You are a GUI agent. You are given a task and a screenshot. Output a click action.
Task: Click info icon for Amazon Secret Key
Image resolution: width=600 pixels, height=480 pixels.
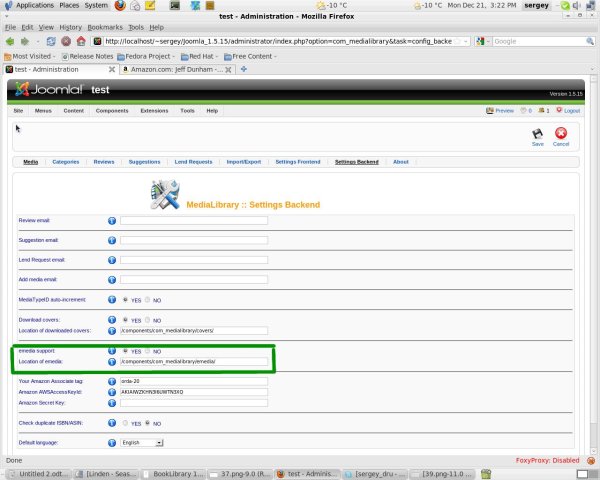pyautogui.click(x=112, y=403)
